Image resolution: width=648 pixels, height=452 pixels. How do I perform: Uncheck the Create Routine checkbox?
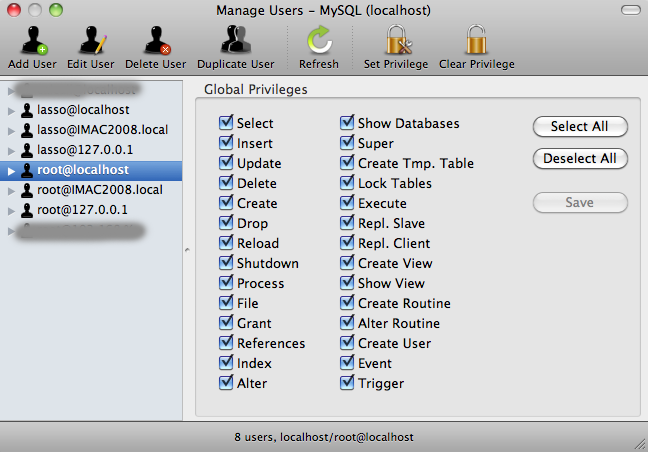coord(347,303)
